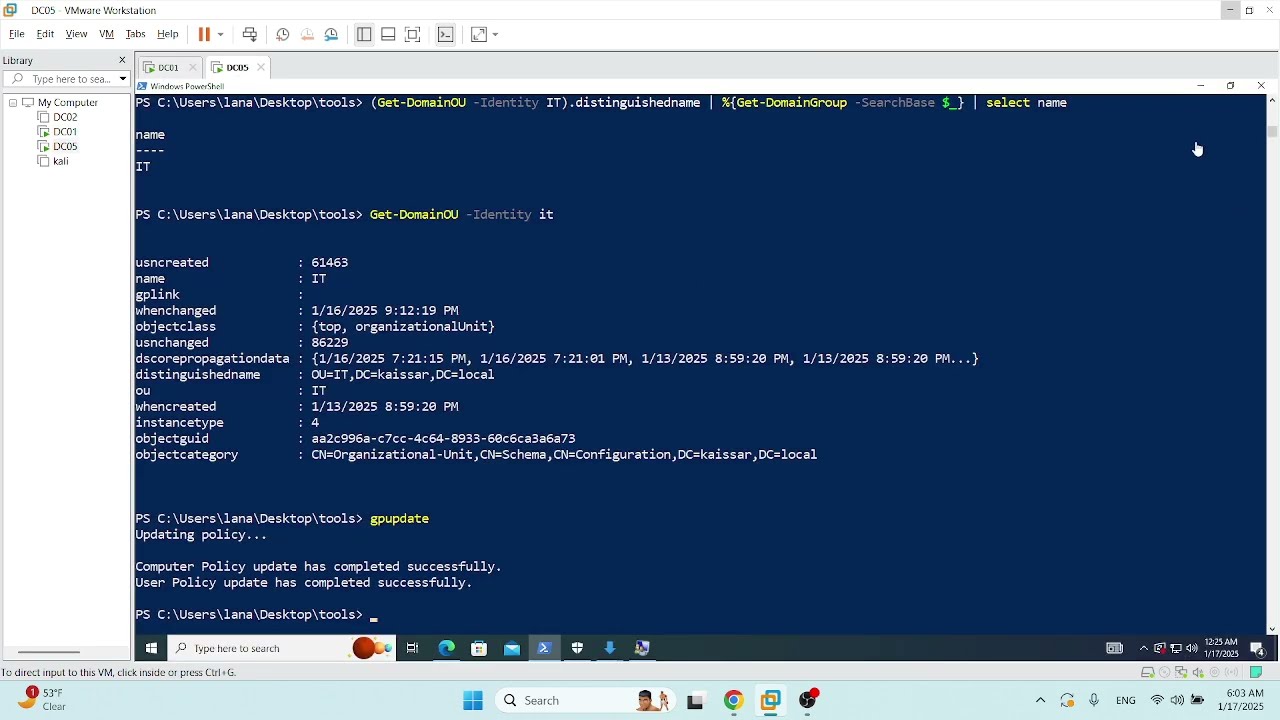Send Ctrl+Alt+Del to the virtual machine
The height and width of the screenshot is (720, 1280).
click(x=250, y=34)
